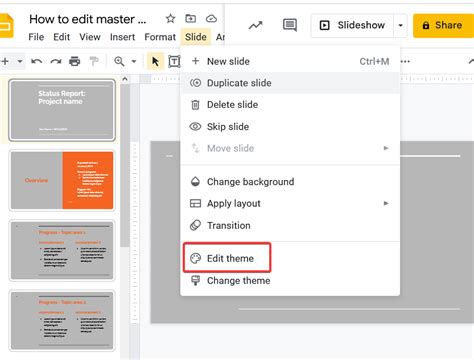Click the presentation title text
The height and width of the screenshot is (360, 474).
(x=88, y=19)
